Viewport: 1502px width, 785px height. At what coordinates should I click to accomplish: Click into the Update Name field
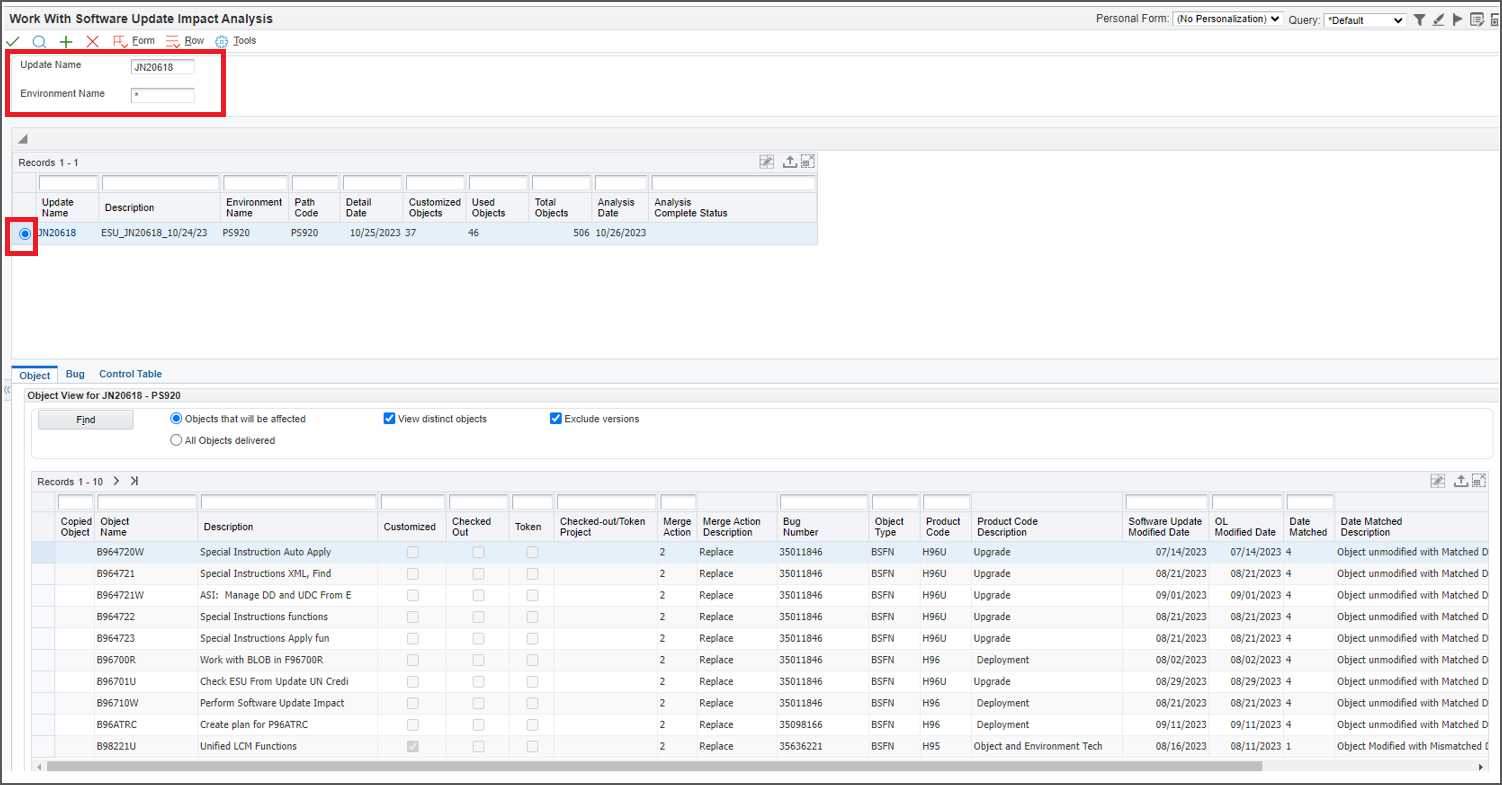163,67
